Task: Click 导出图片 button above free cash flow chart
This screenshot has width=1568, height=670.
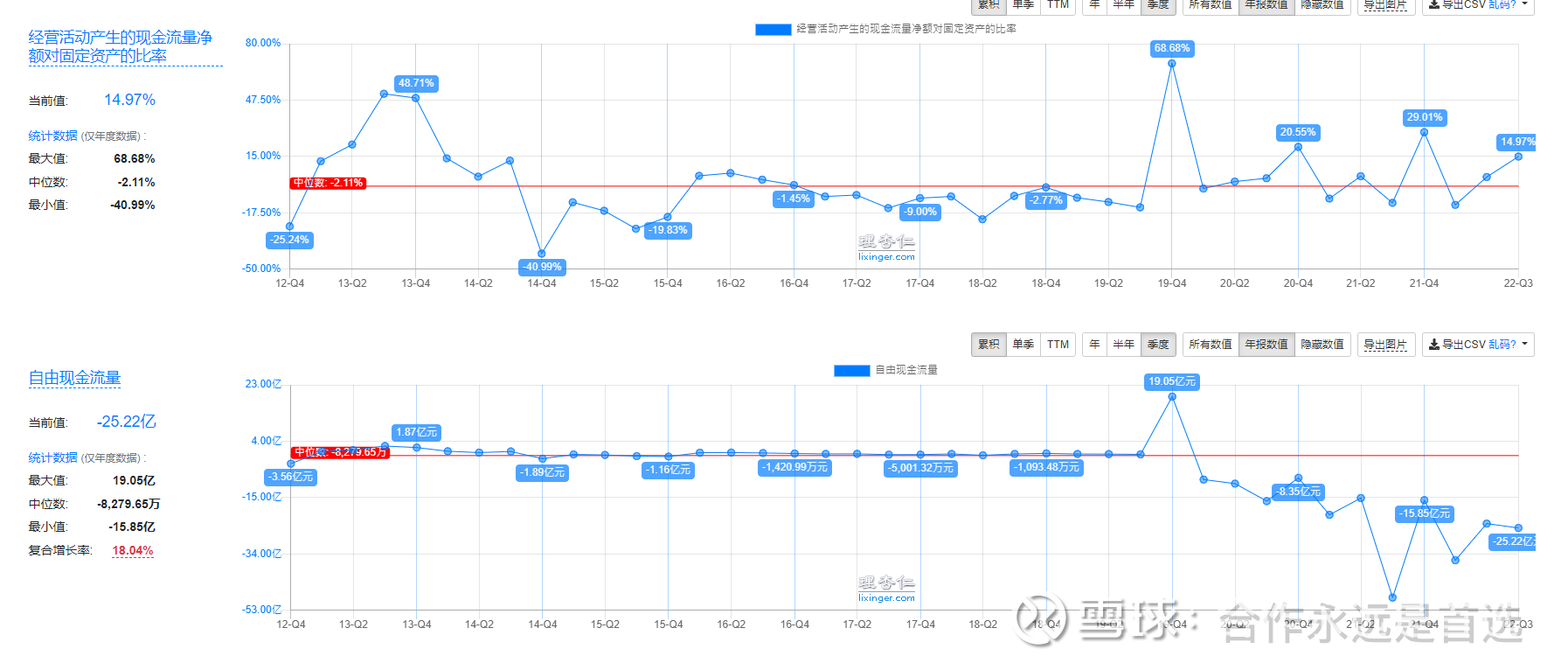Action: click(1385, 345)
